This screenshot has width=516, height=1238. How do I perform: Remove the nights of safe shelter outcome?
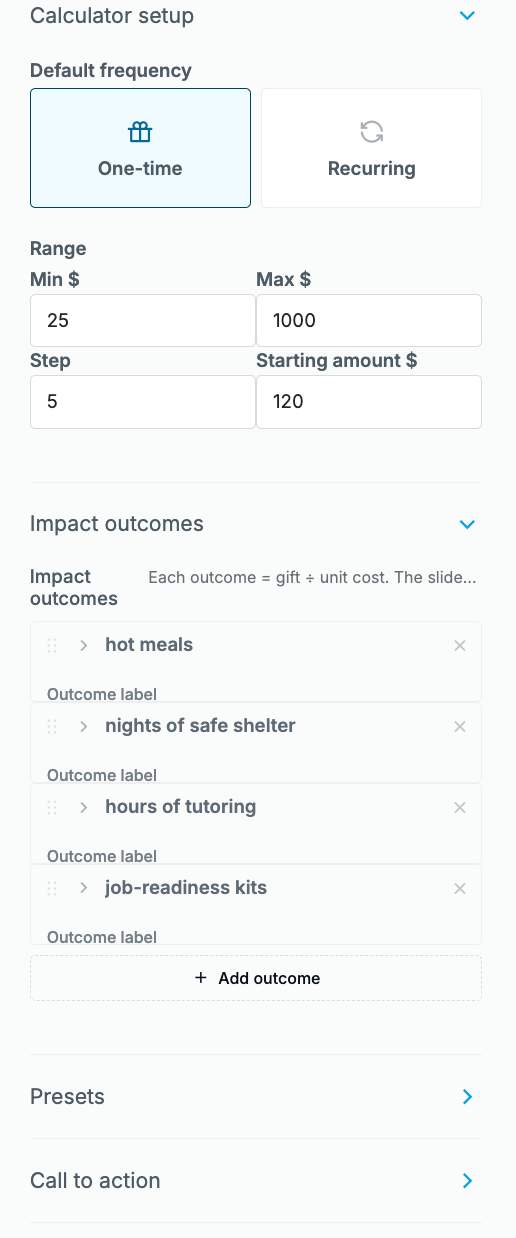[x=460, y=727]
